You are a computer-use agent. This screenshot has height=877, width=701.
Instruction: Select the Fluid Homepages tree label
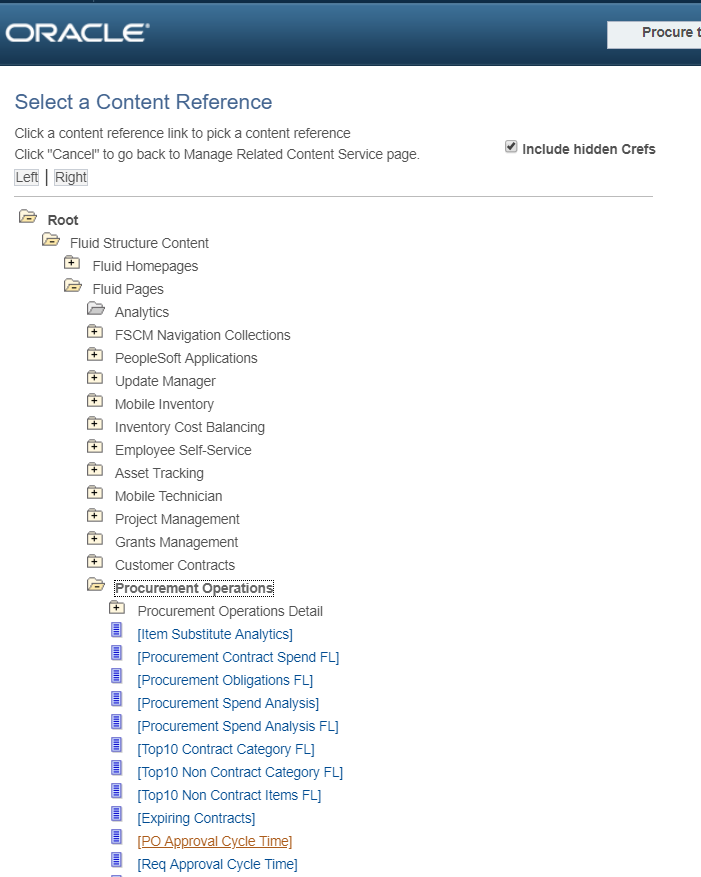tap(145, 266)
